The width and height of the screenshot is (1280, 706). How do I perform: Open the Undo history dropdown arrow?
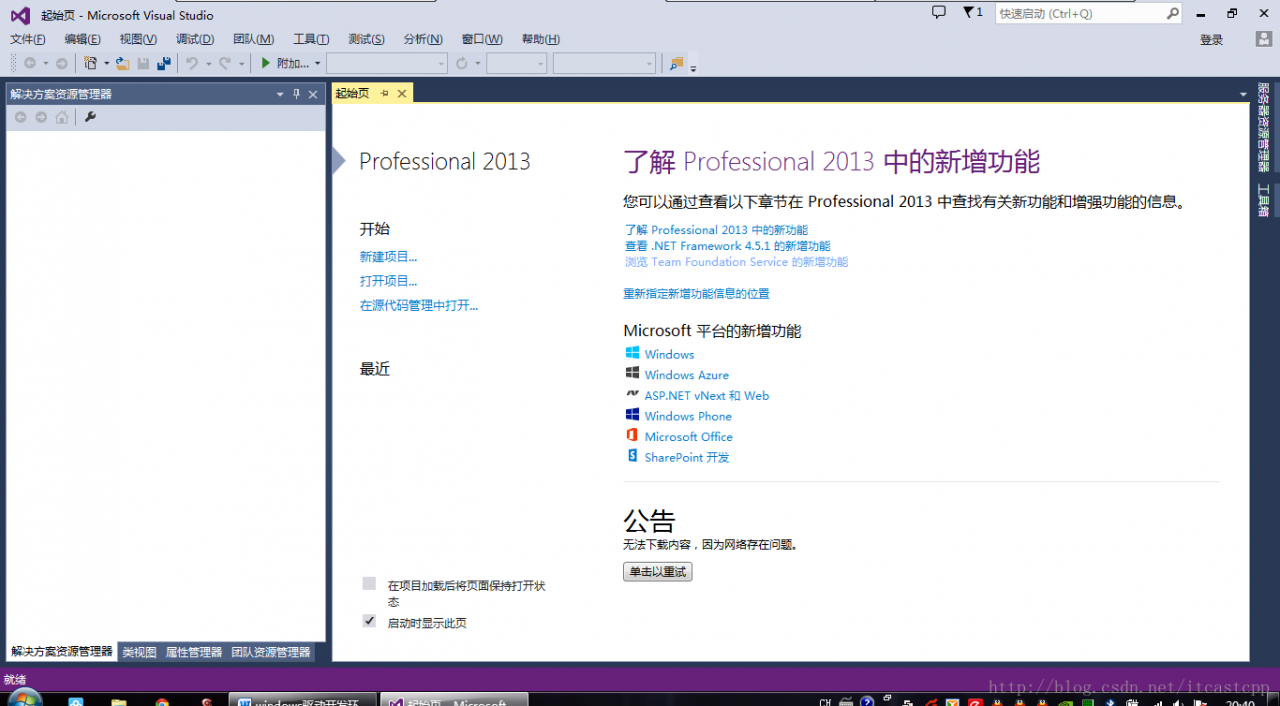pyautogui.click(x=208, y=63)
